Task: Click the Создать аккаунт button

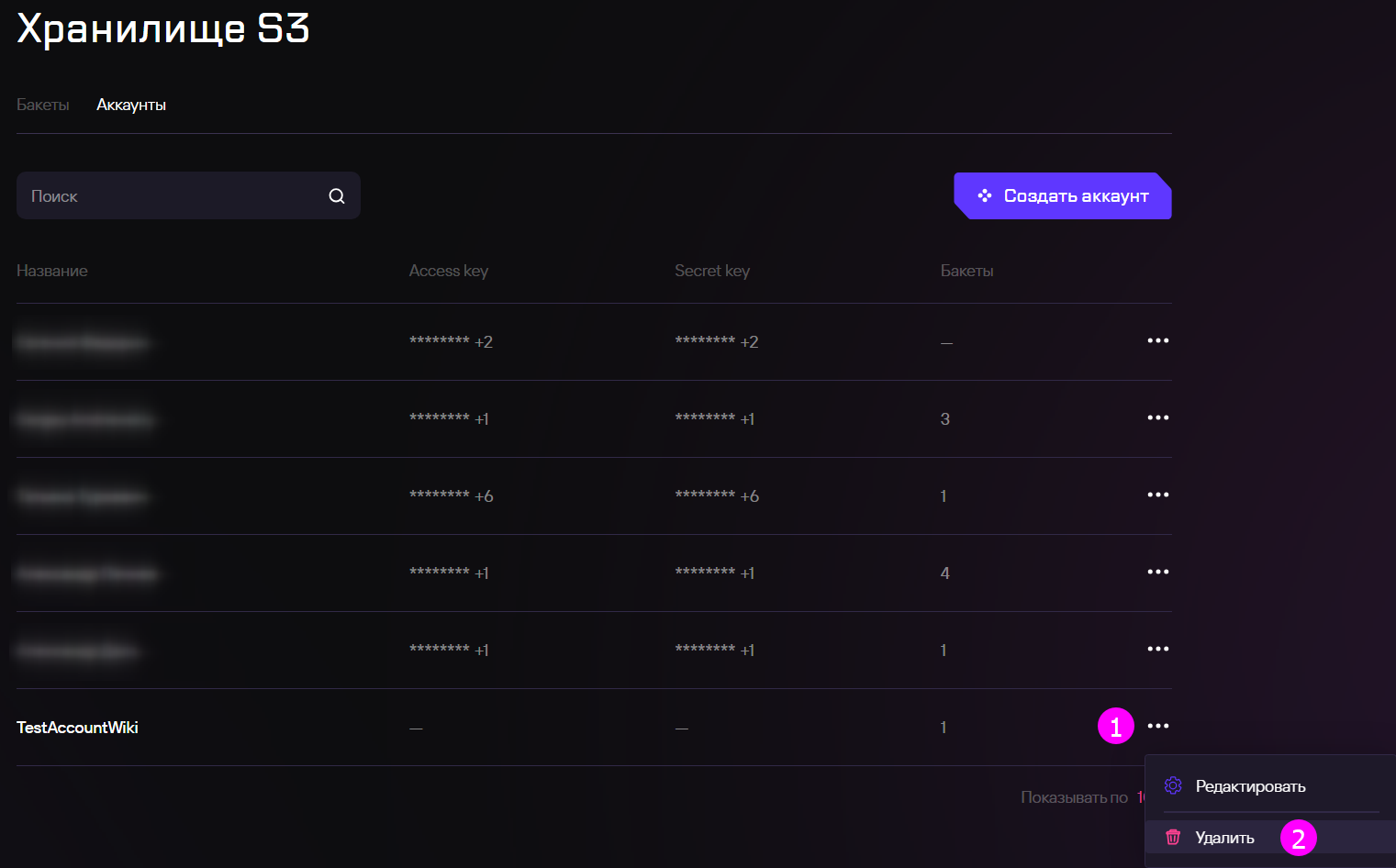Action: [1063, 195]
